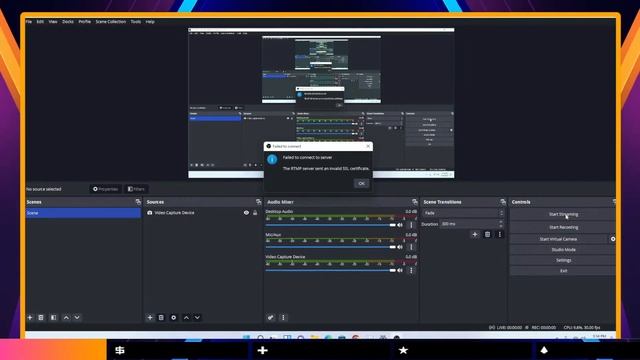Open the virtual camera settings gear icon

(x=613, y=239)
